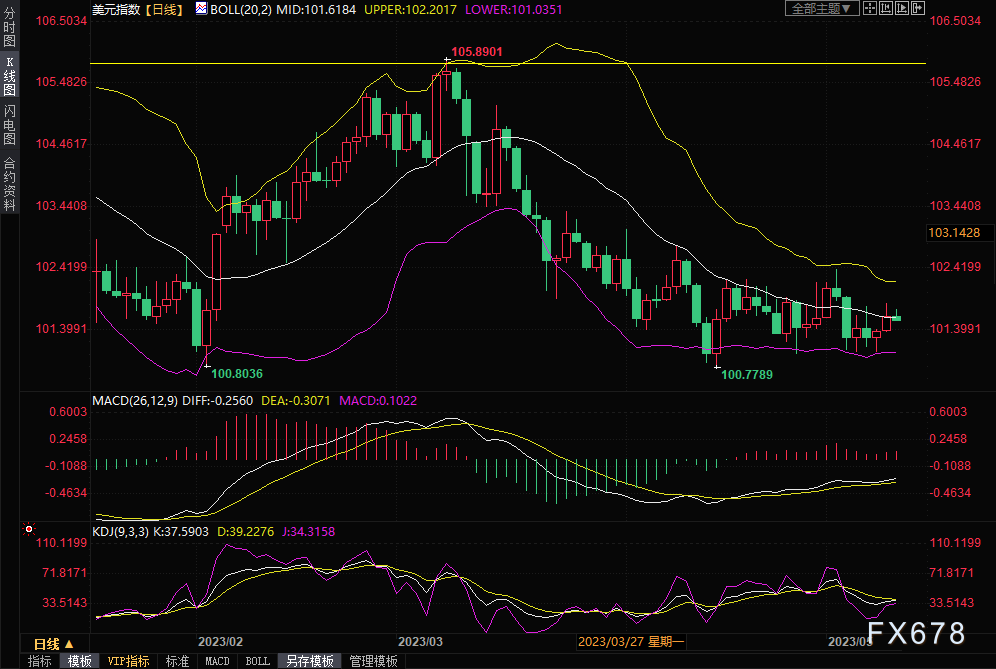
Task: Click the 另存模板 button
Action: [x=310, y=661]
